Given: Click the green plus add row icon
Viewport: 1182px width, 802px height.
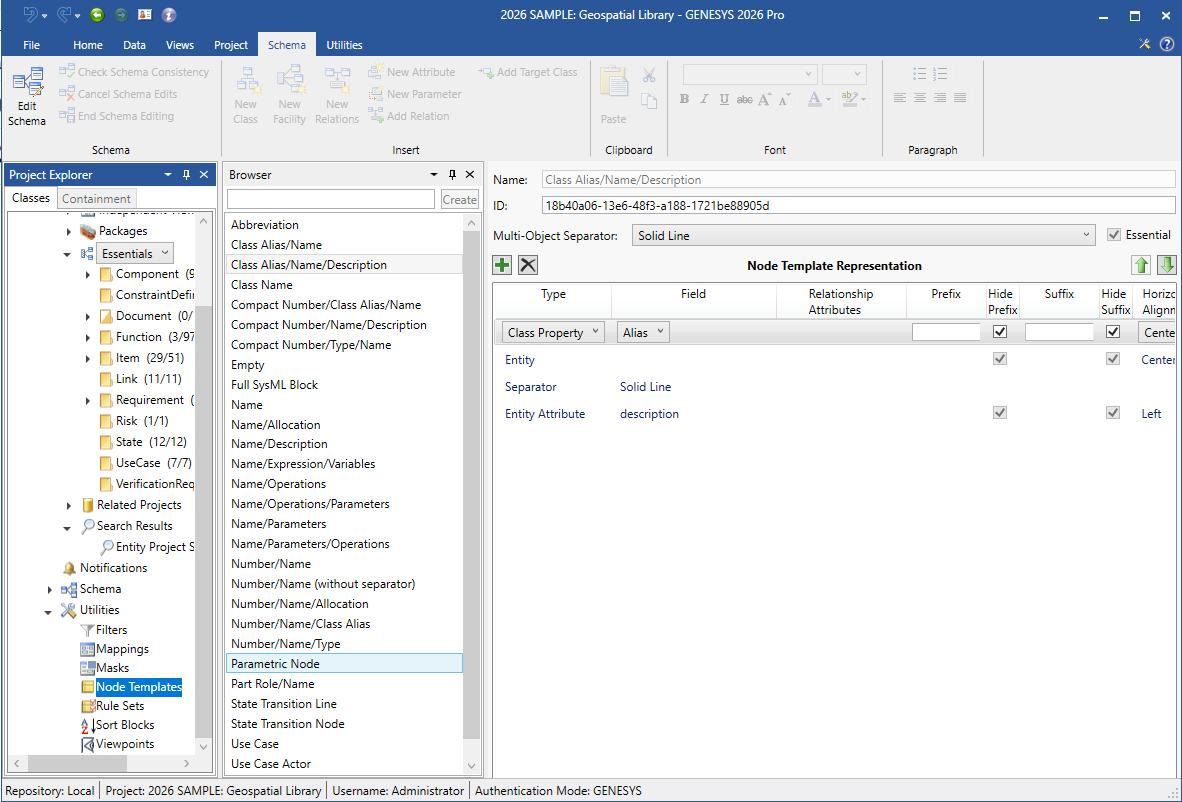Looking at the screenshot, I should click(502, 265).
